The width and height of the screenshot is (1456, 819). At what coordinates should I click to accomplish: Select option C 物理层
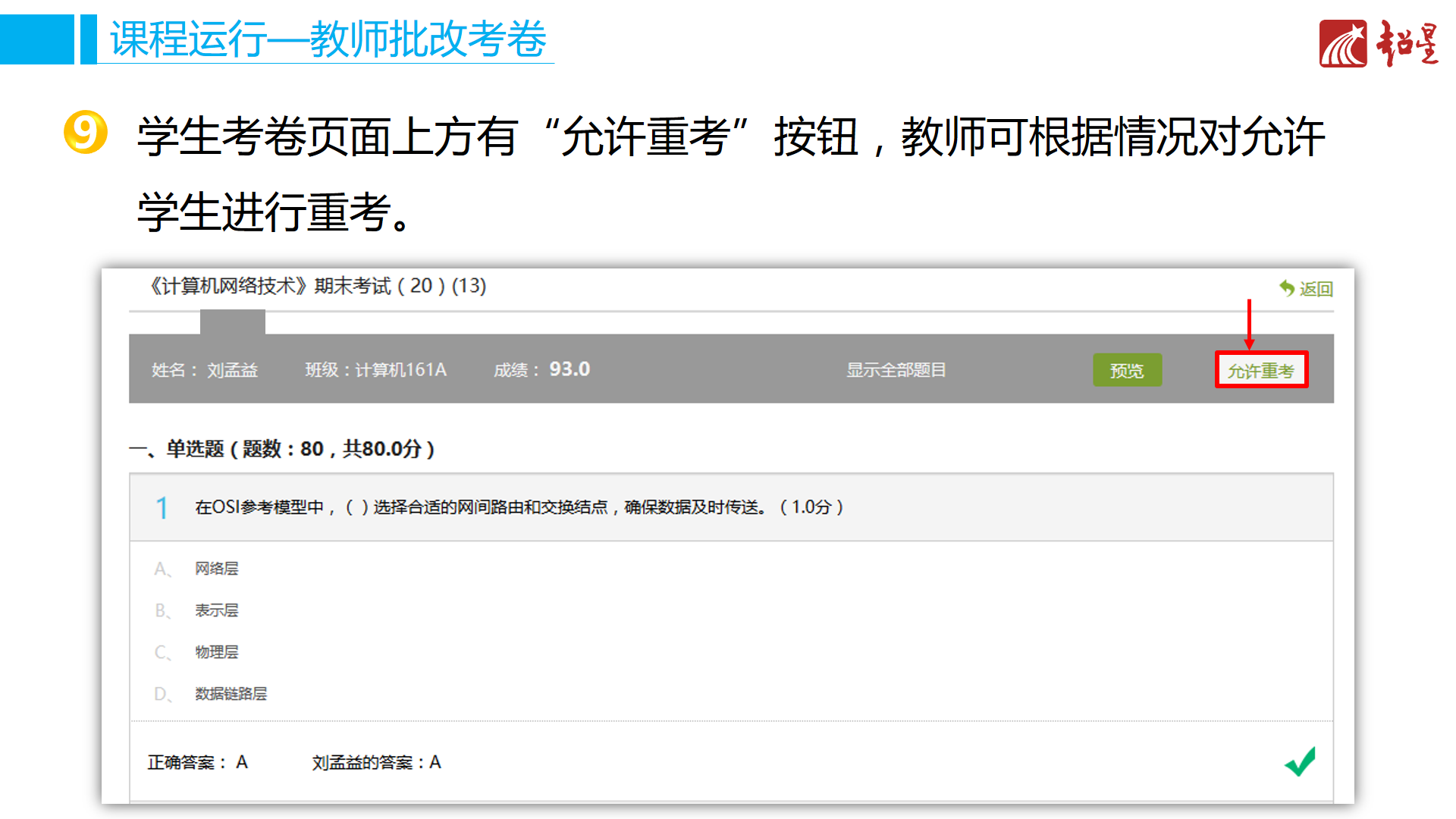click(x=216, y=652)
